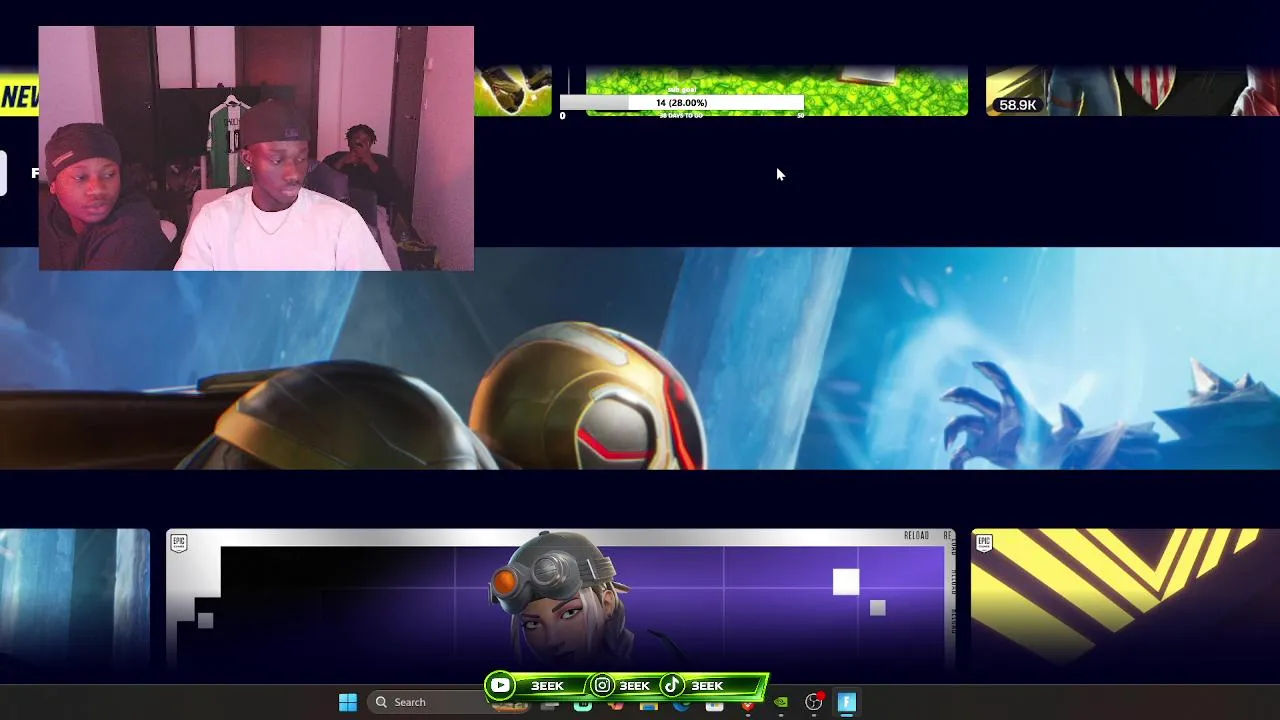Image resolution: width=1280 pixels, height=720 pixels.
Task: Click the 58.9K player count badge
Action: pos(1017,105)
